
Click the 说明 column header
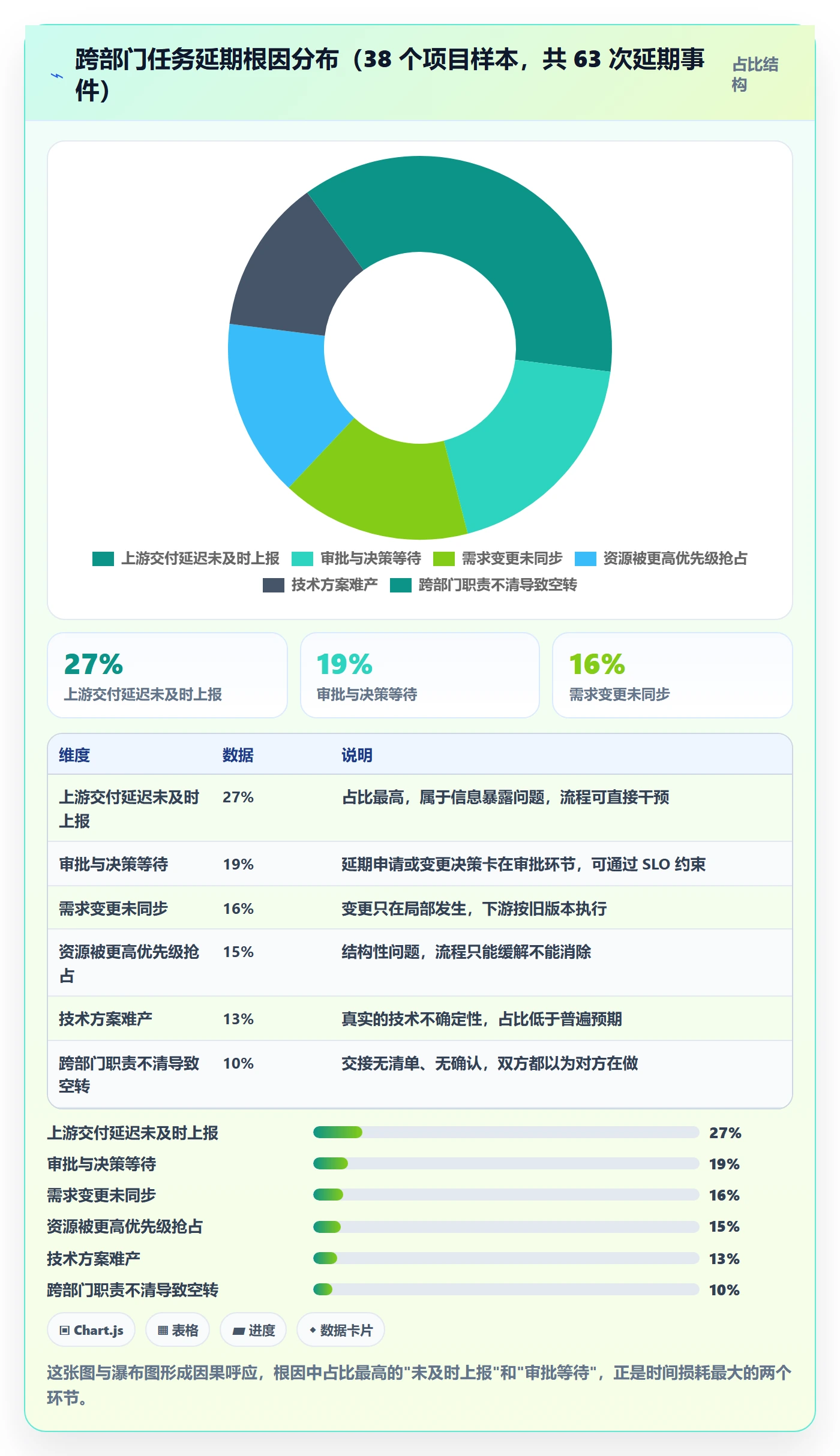coord(357,755)
